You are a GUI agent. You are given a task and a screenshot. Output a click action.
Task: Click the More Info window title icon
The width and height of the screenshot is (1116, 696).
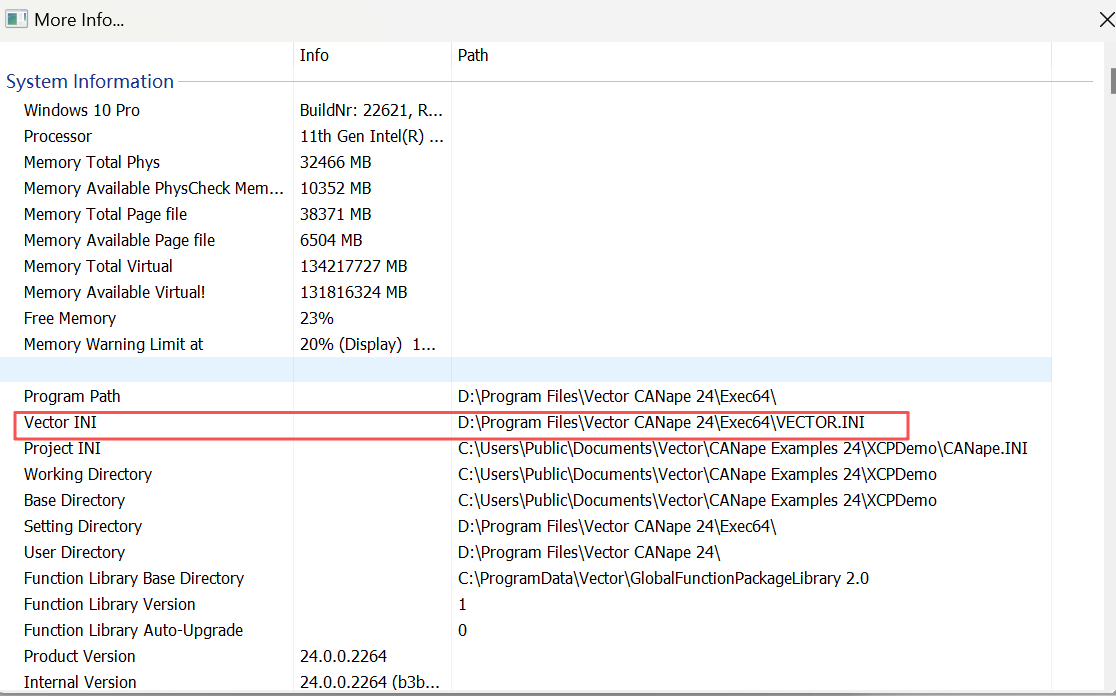16,19
